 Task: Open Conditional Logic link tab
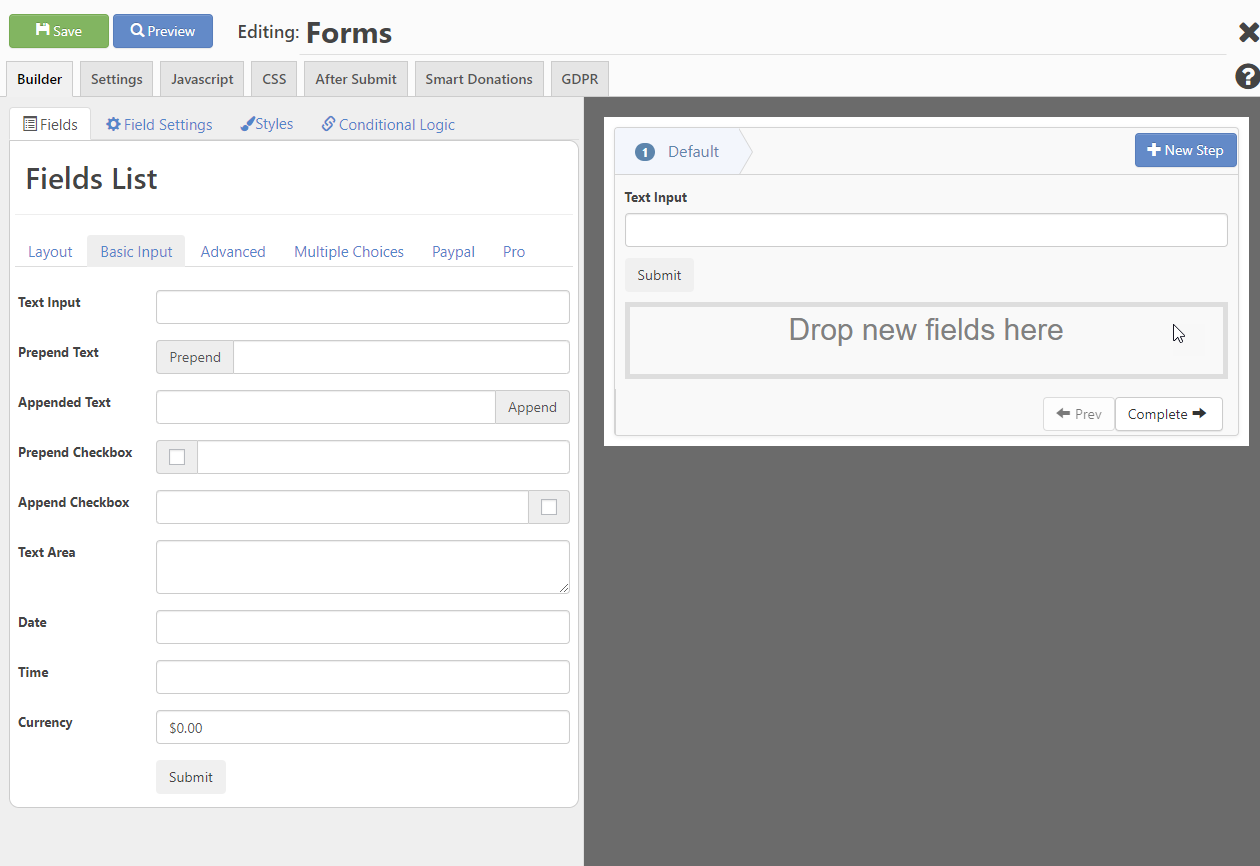(x=388, y=124)
